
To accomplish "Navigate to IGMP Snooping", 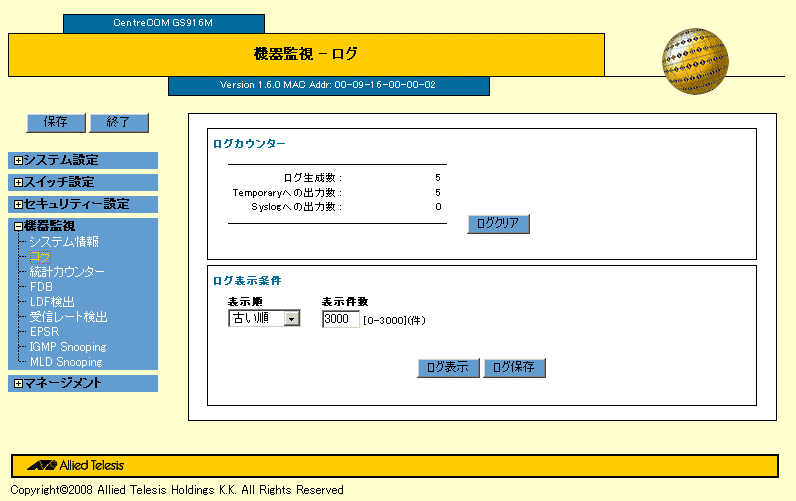I will (68, 347).
